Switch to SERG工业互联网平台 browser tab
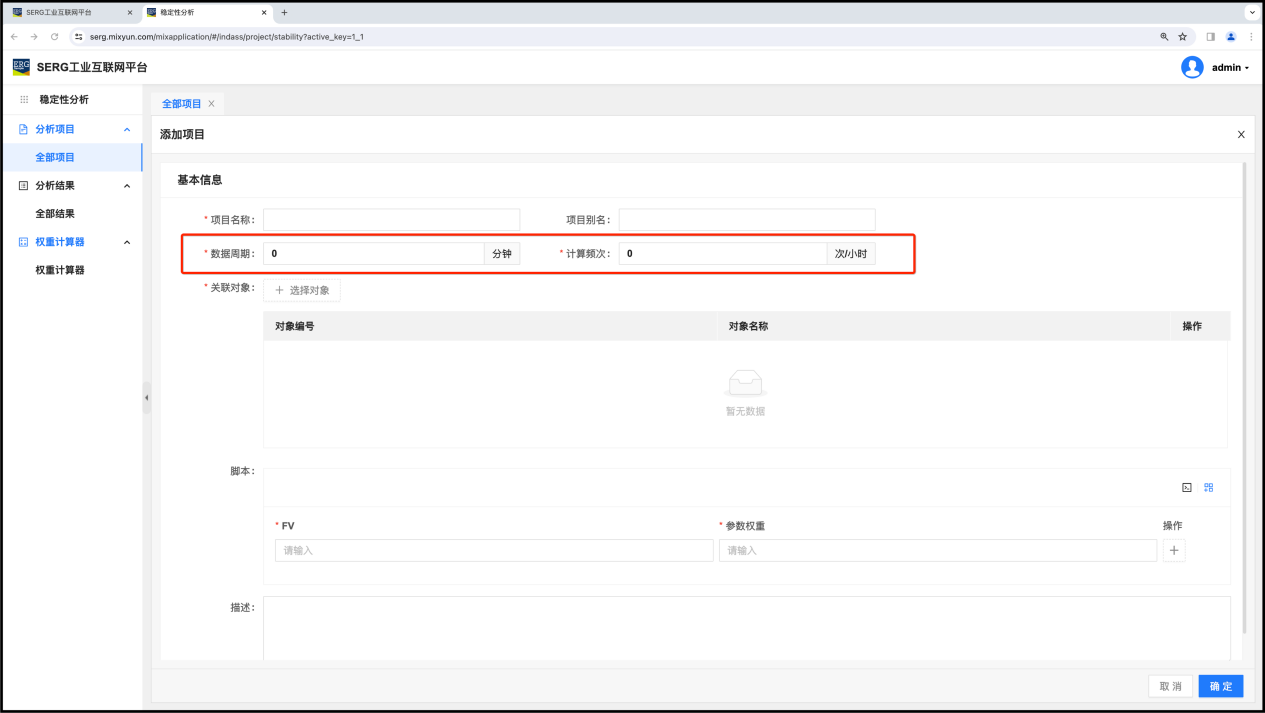Screen dimensions: 1265x713 point(66,12)
